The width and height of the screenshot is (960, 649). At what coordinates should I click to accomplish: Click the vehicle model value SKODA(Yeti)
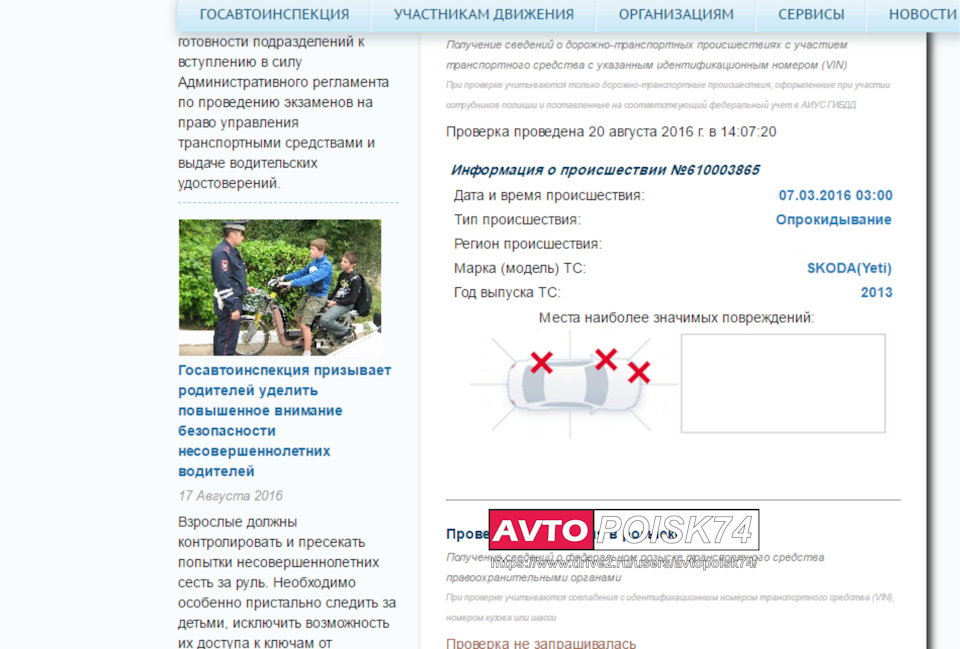[849, 268]
